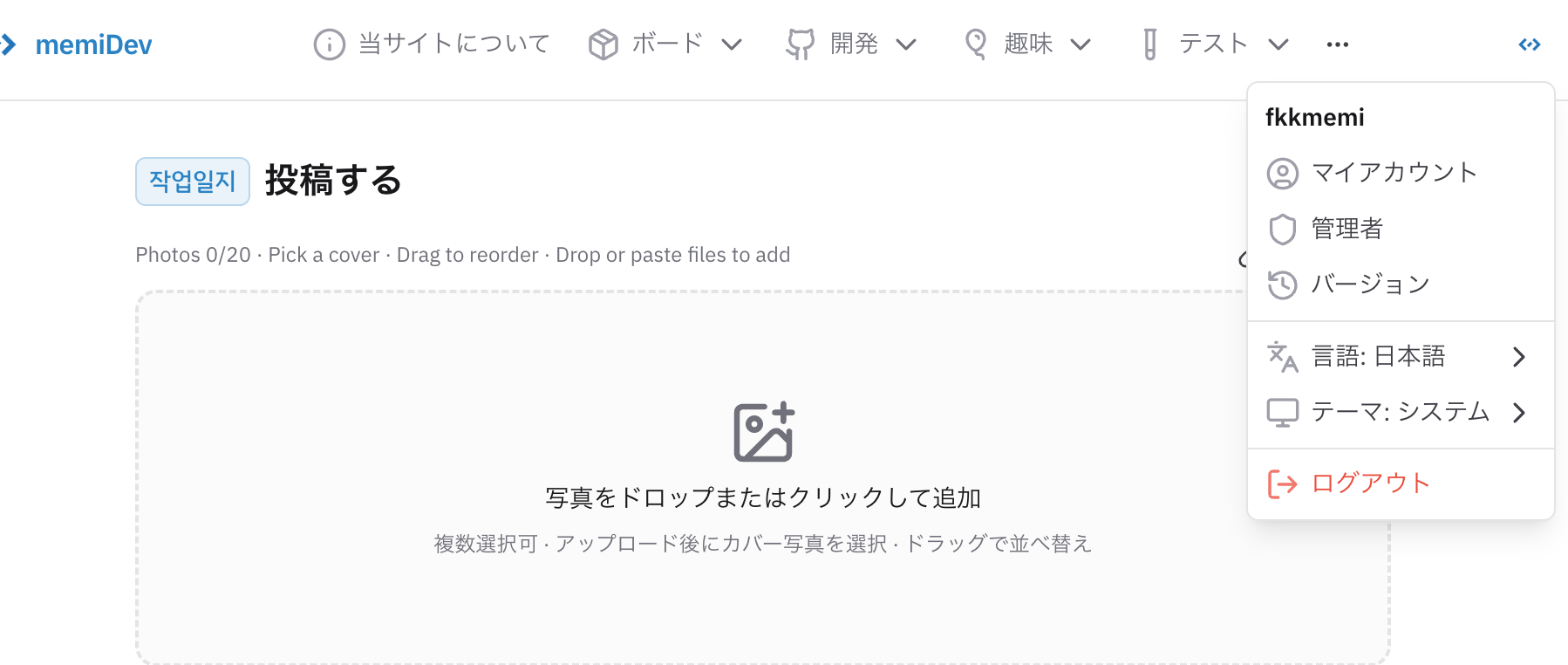This screenshot has height=665, width=1568.
Task: Open マイアカウント from the user menu
Action: [x=1401, y=173]
